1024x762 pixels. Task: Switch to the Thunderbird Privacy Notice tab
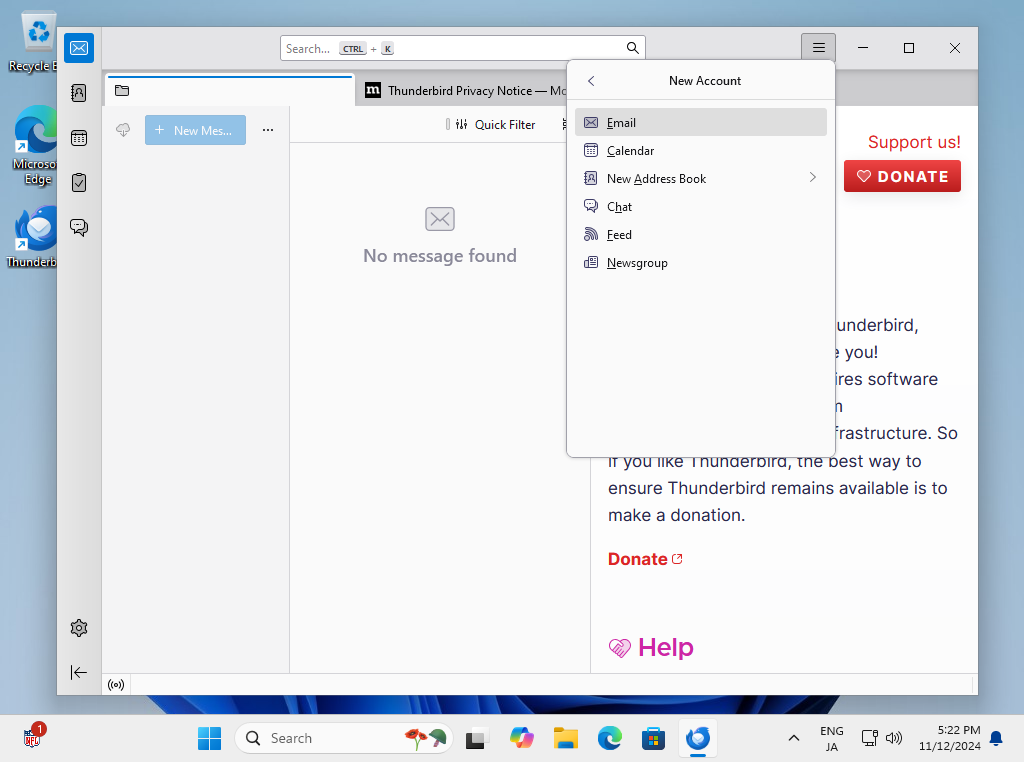click(460, 91)
